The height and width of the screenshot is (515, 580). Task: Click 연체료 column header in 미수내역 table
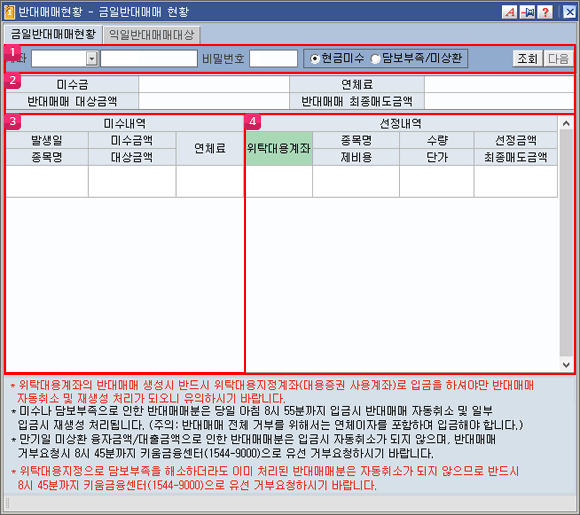210,149
